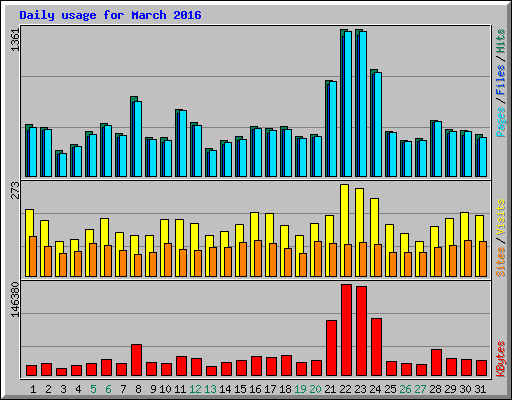Click the cyan pages bar for day 11
This screenshot has width=512, height=400.
pyautogui.click(x=183, y=144)
